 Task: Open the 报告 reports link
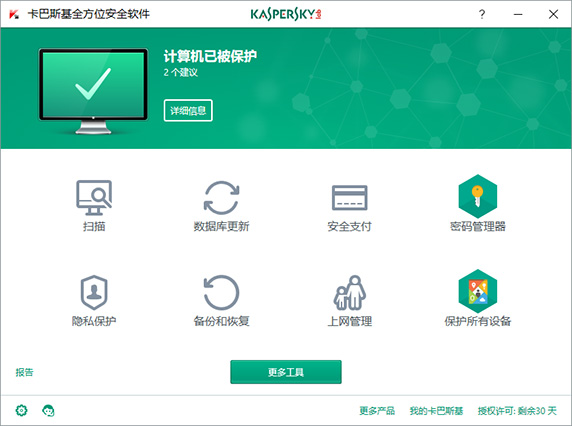tap(24, 372)
